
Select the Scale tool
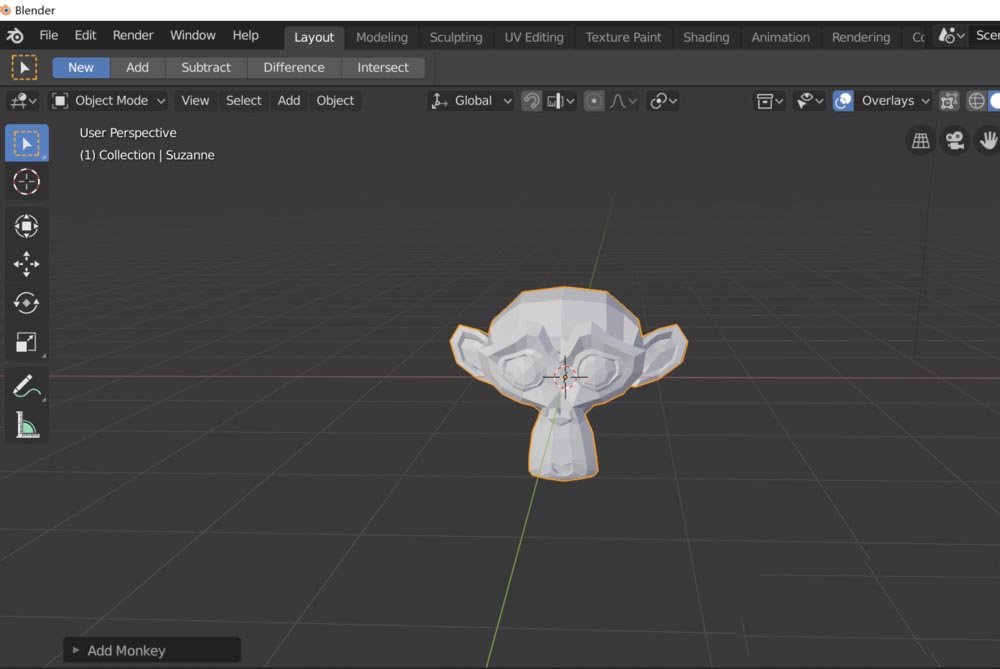pyautogui.click(x=26, y=342)
